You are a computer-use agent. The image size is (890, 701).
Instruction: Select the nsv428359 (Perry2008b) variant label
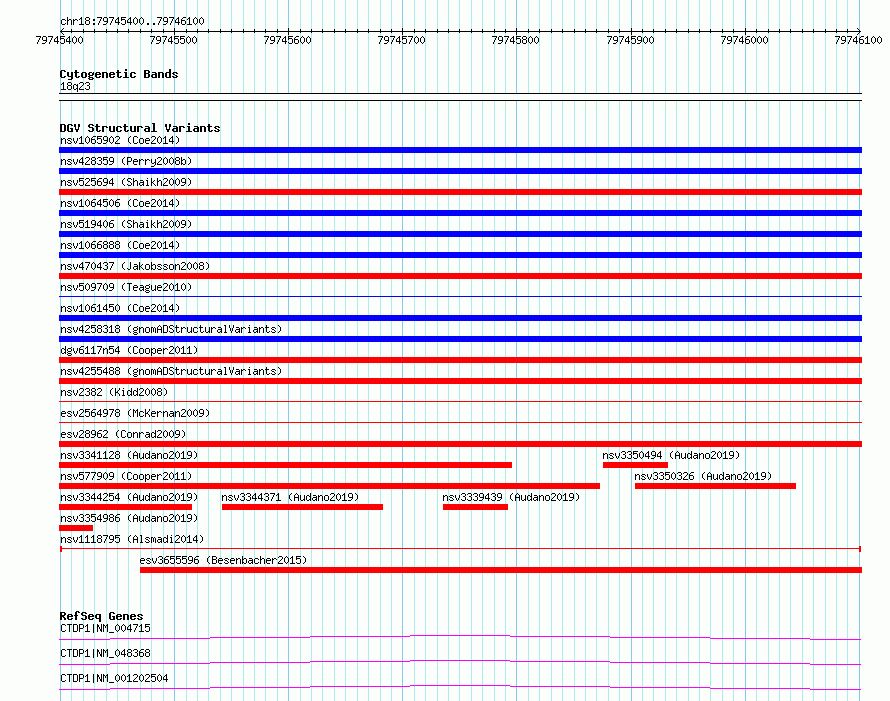[126, 161]
